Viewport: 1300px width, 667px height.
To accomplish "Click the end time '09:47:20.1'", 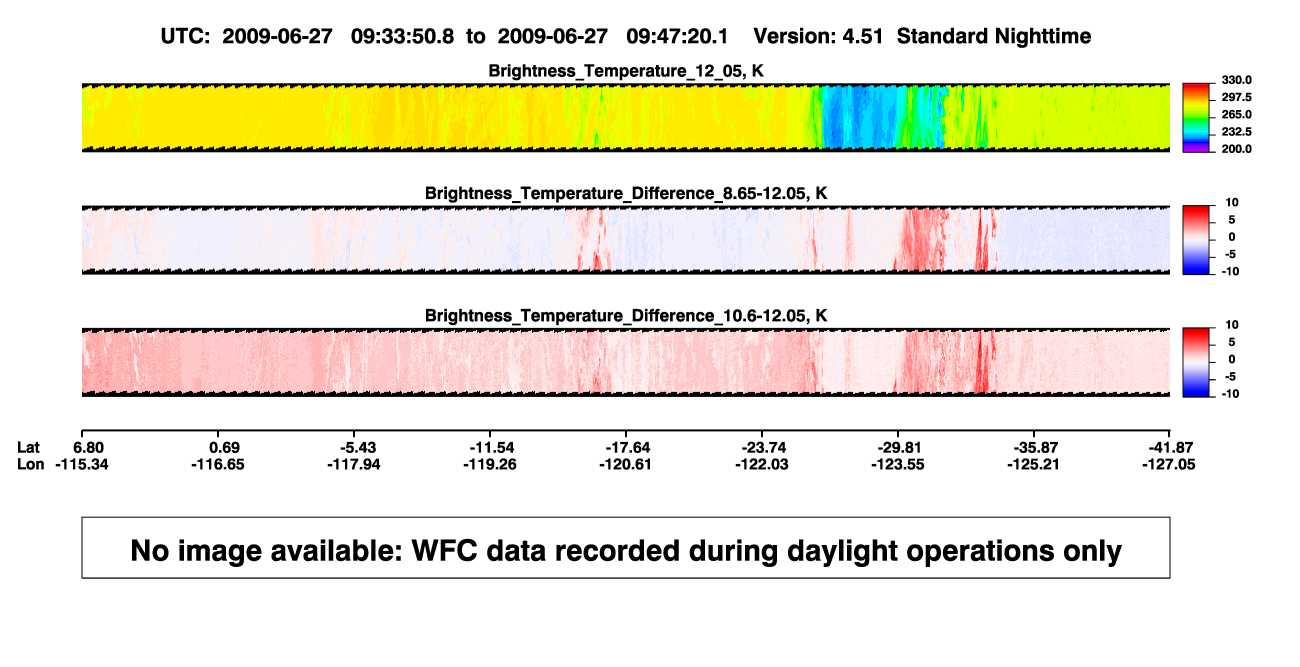I will click(677, 36).
